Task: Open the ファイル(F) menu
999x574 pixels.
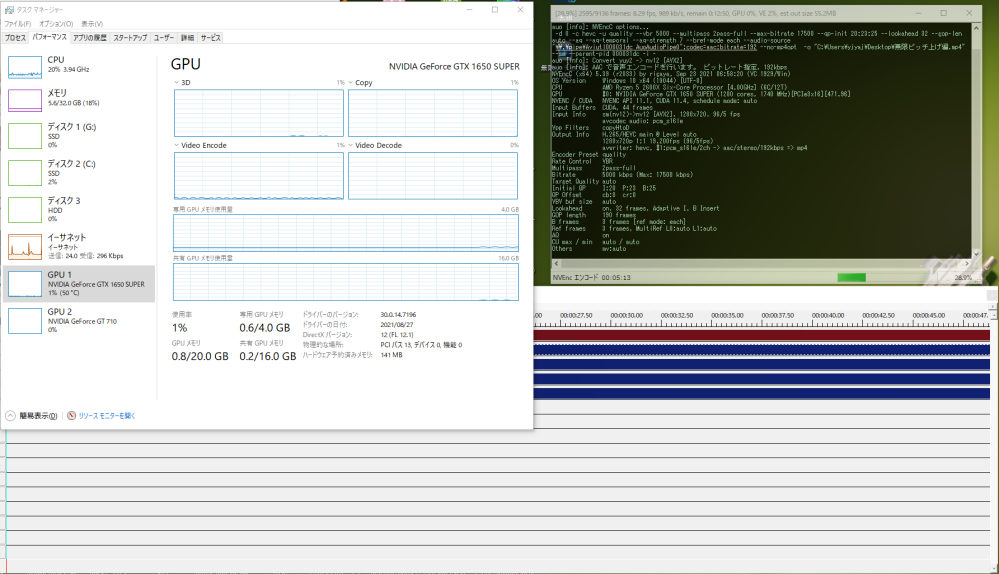Action: tap(17, 23)
